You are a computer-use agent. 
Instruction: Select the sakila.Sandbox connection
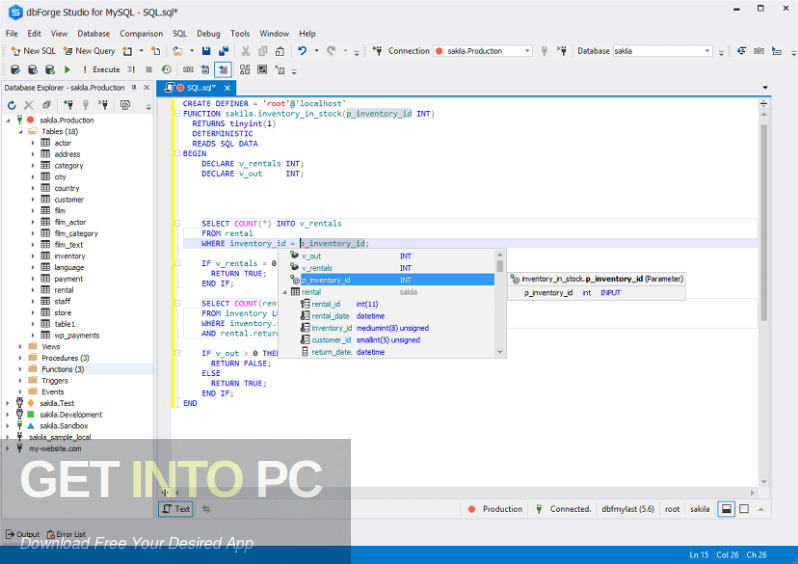[x=64, y=426]
